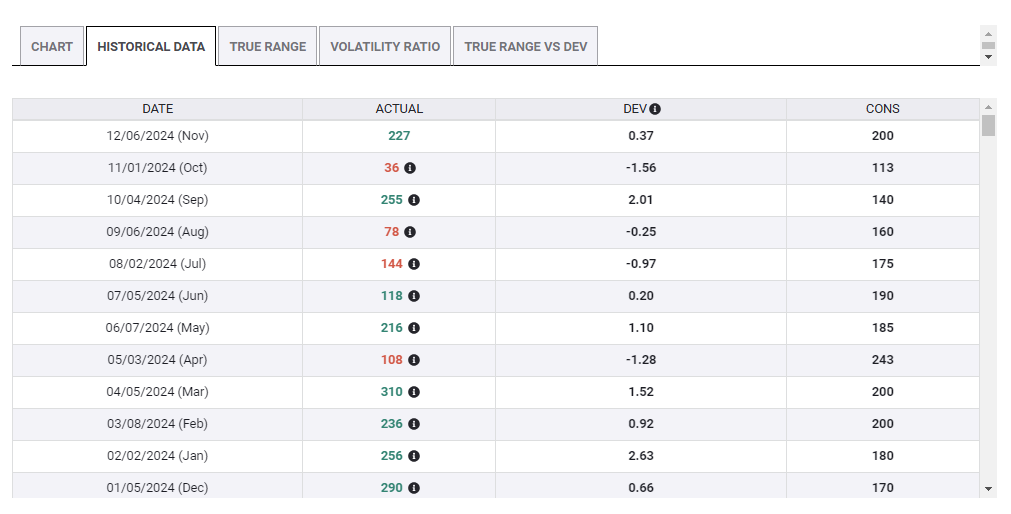Screen dimensions: 1011x514
Task: Switch to the Chart tab
Action: click(52, 47)
